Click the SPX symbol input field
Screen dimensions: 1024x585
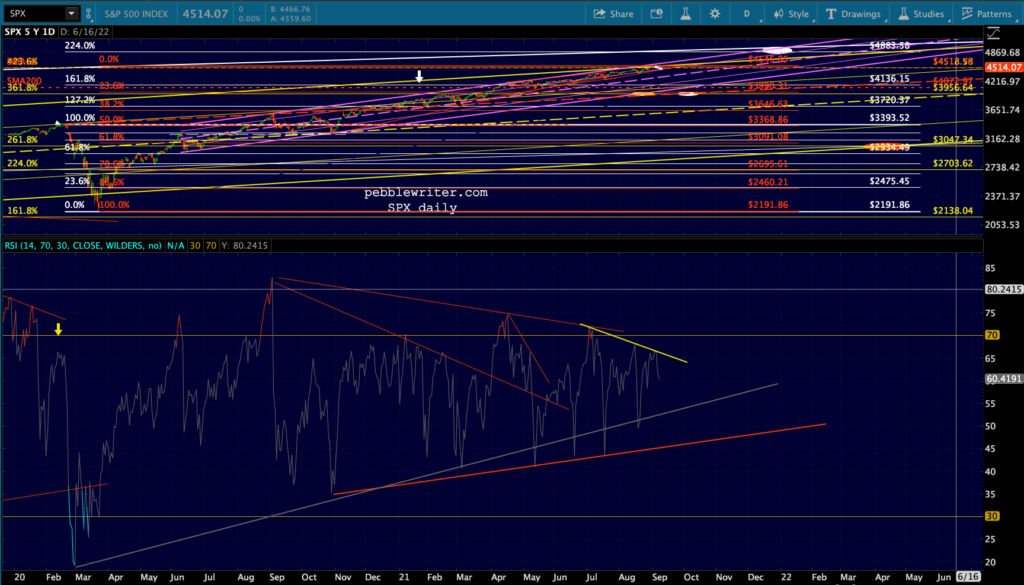[x=34, y=13]
